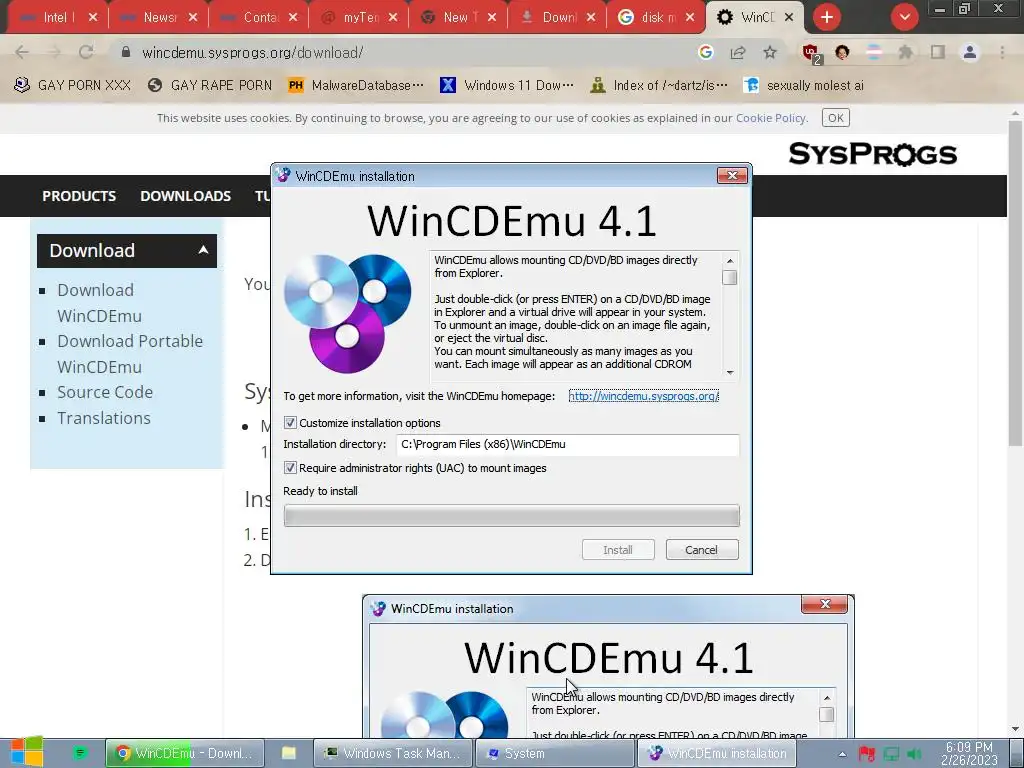Toggle Require administrator rights (UAC) checkbox

click(291, 468)
